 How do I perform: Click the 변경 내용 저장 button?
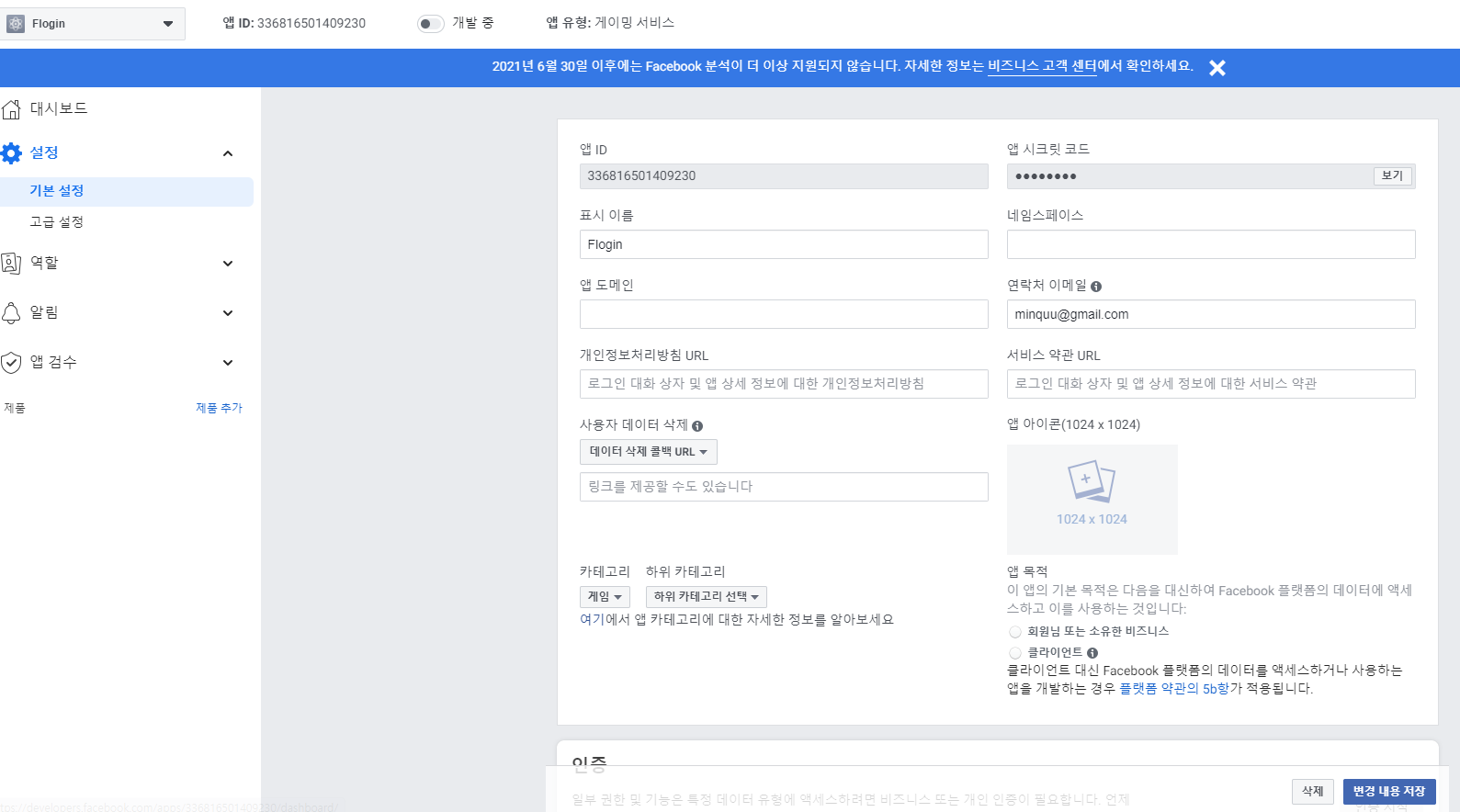1389,792
